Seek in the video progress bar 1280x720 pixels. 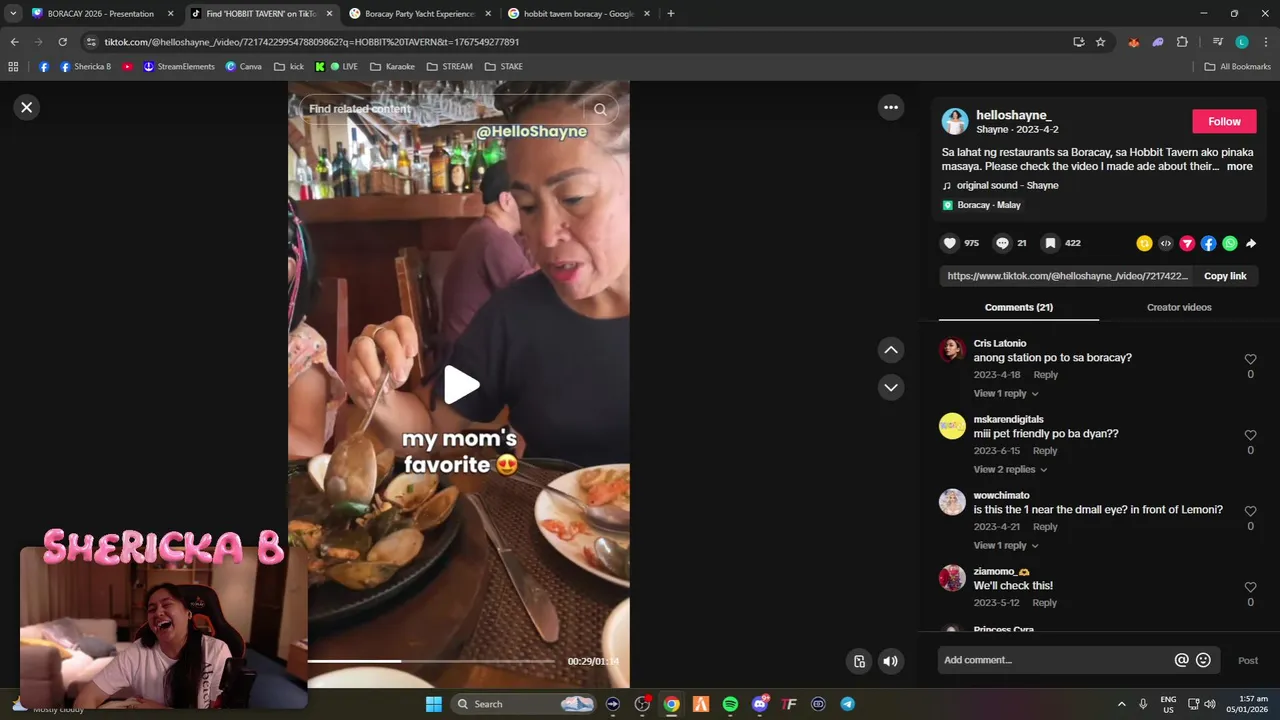[431, 661]
